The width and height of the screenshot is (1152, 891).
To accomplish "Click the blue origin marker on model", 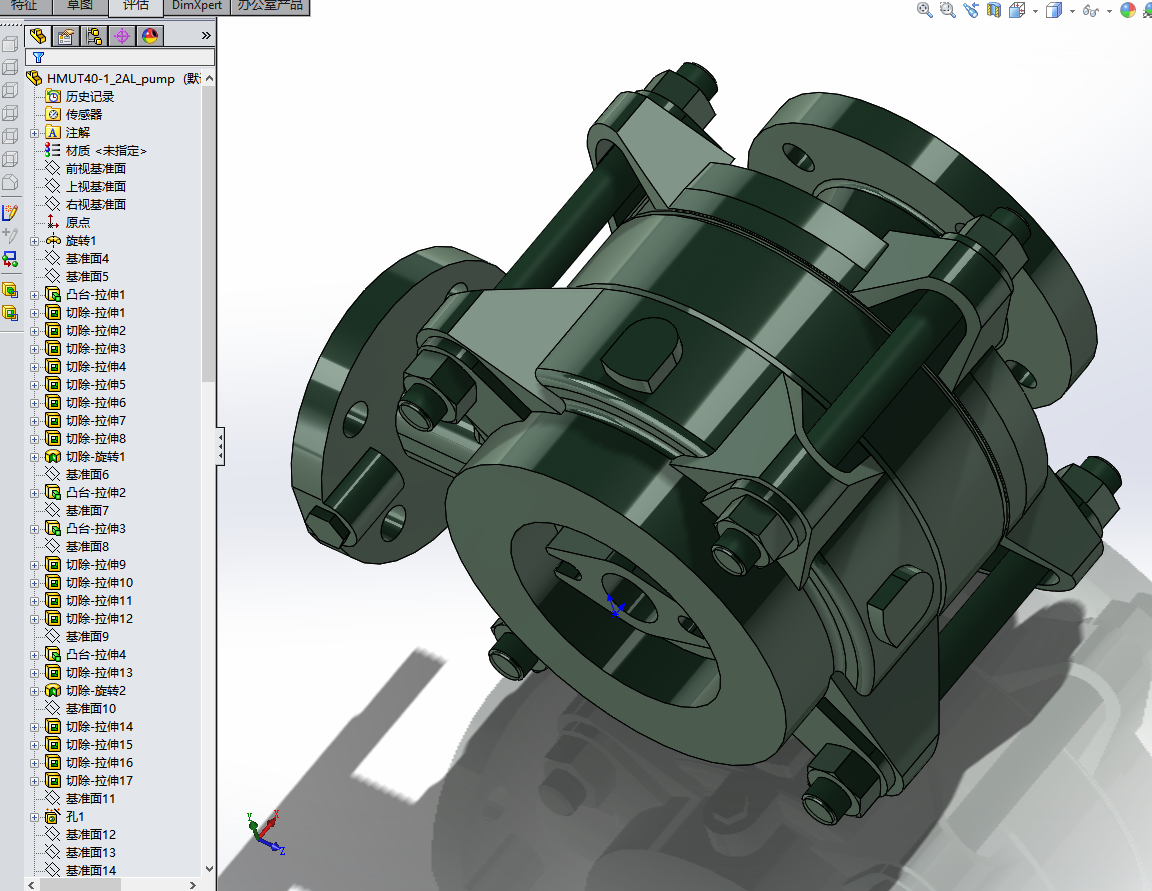I will (616, 607).
